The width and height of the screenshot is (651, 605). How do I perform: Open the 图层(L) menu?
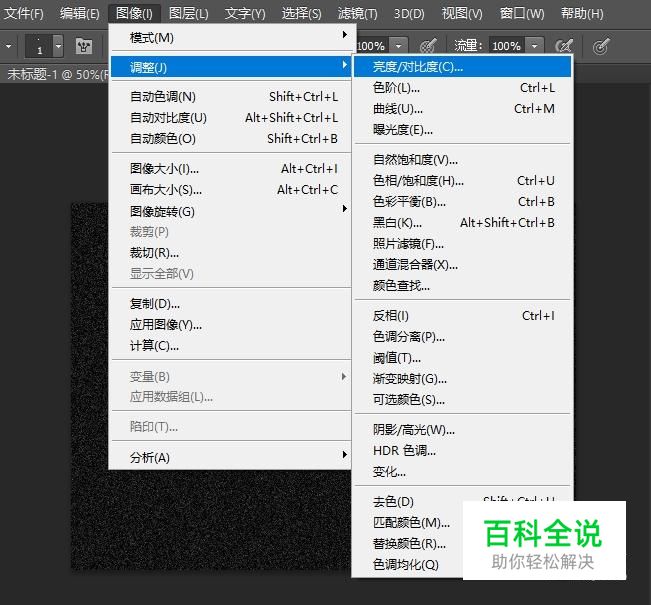pyautogui.click(x=188, y=14)
